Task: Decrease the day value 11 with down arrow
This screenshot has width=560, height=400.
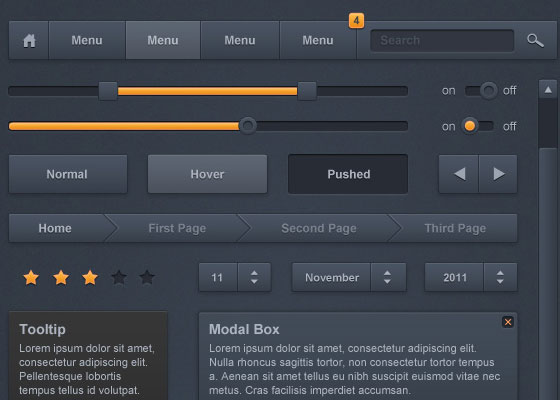Action: pos(254,281)
